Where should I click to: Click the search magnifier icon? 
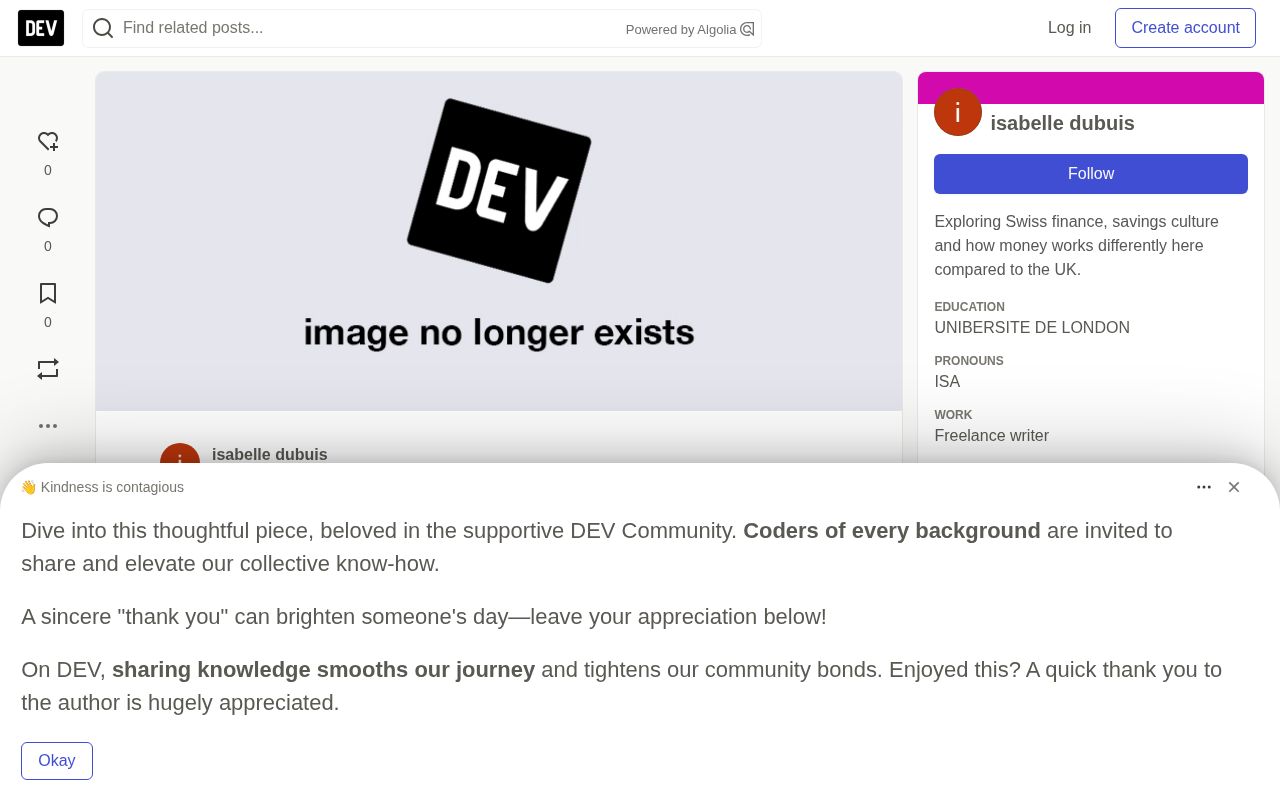pos(103,28)
